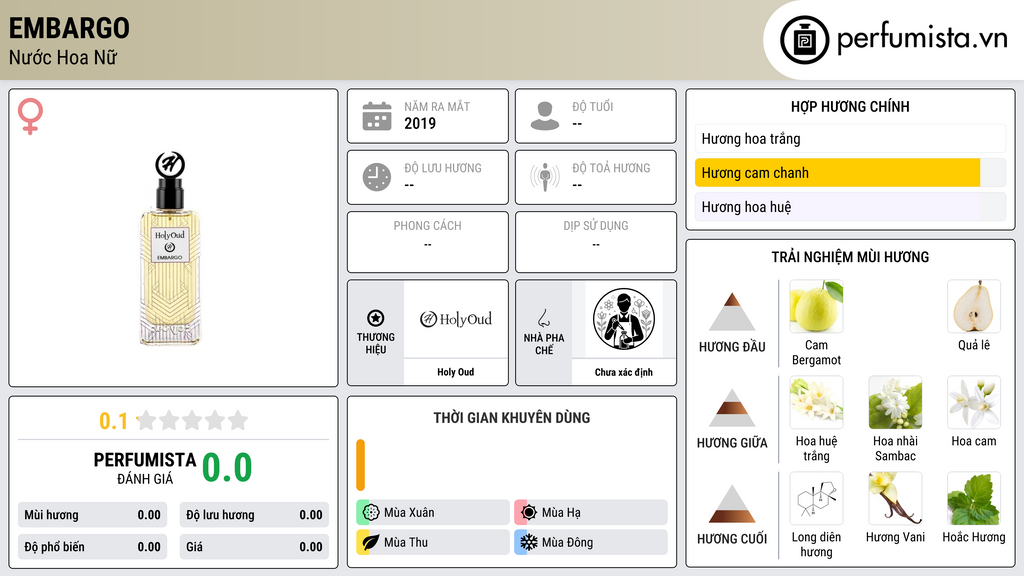
Task: Select the Long diên hương note image
Action: click(x=816, y=498)
